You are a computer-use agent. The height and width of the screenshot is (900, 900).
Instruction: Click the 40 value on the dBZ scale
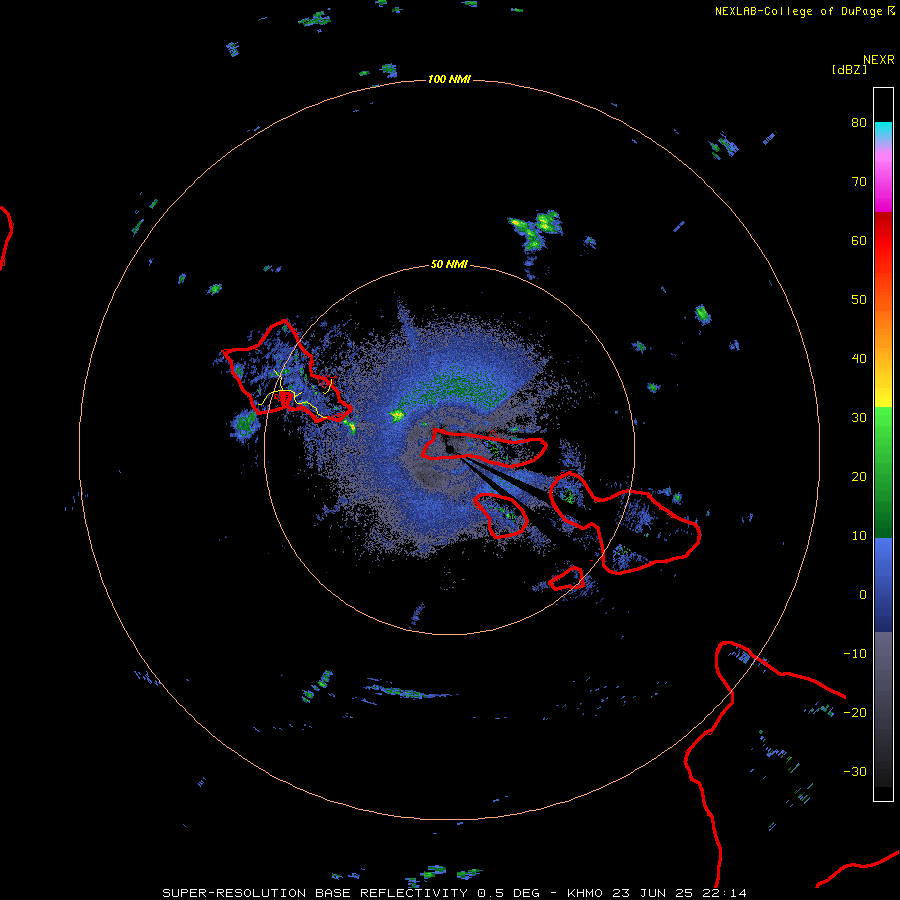pyautogui.click(x=859, y=359)
